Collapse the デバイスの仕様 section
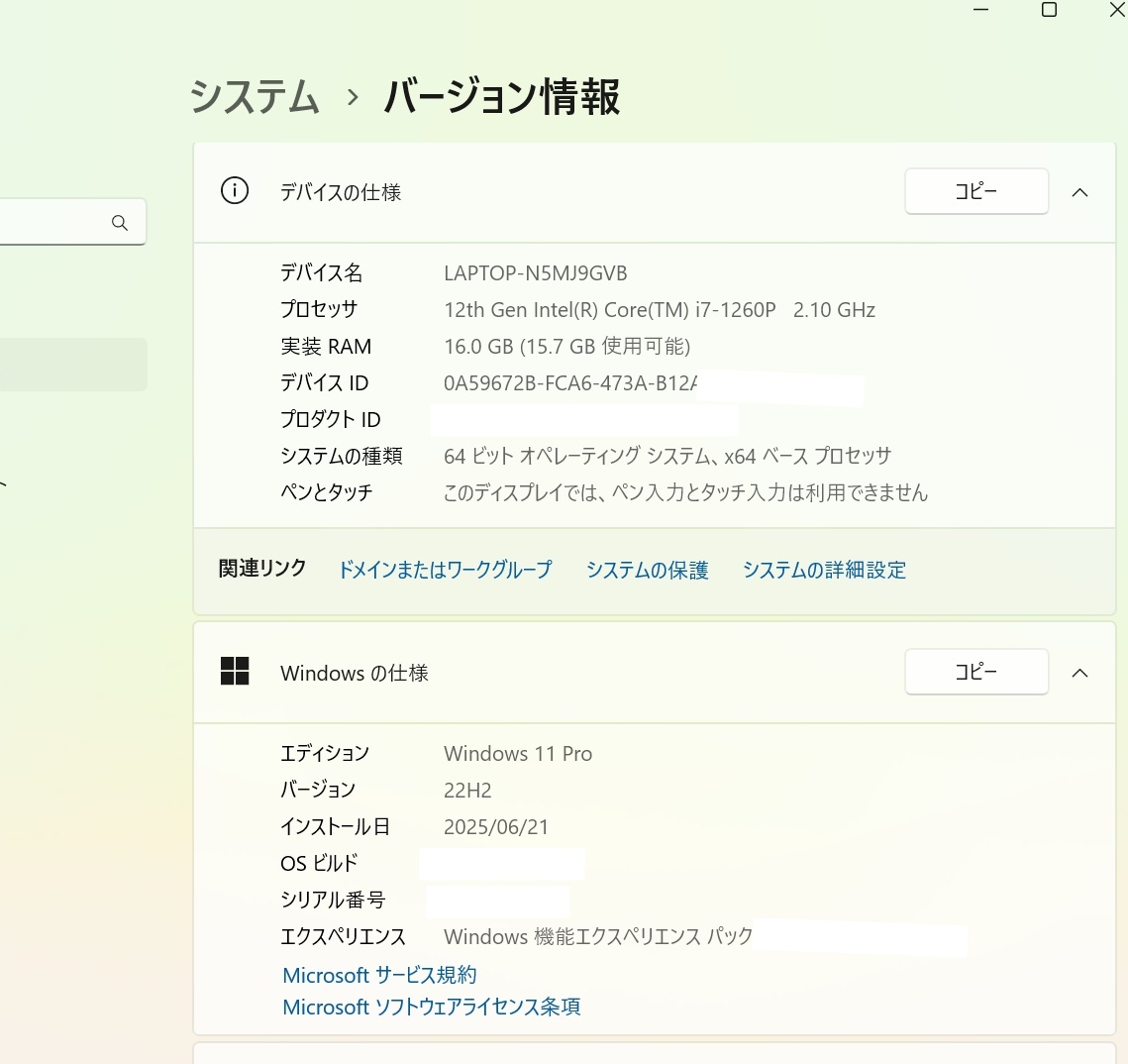Image resolution: width=1128 pixels, height=1064 pixels. (1079, 192)
